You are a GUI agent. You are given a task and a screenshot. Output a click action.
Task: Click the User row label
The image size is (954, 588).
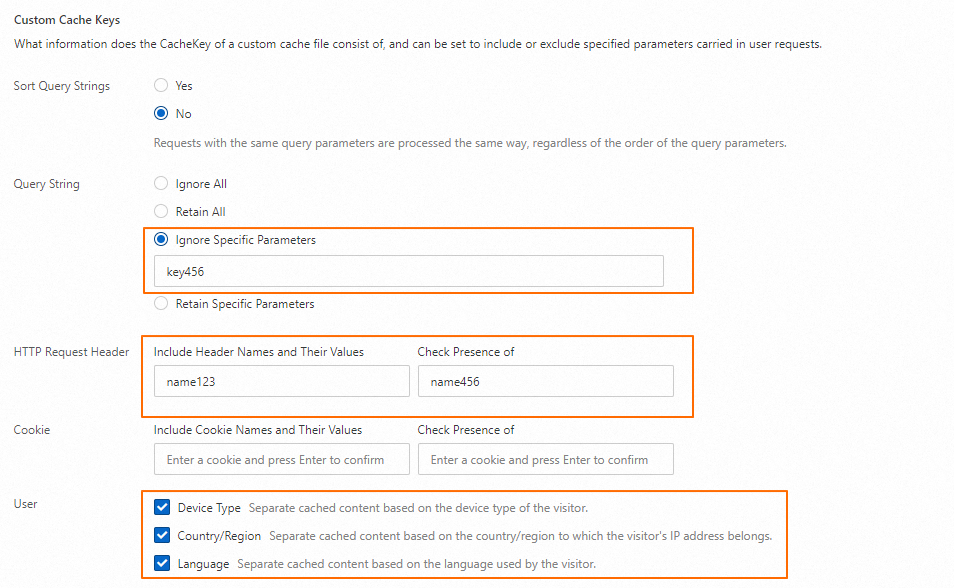pos(25,504)
